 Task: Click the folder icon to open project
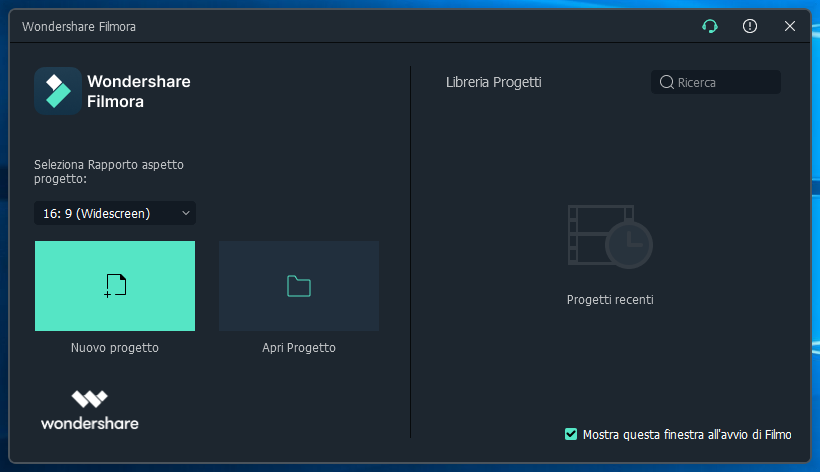click(299, 286)
